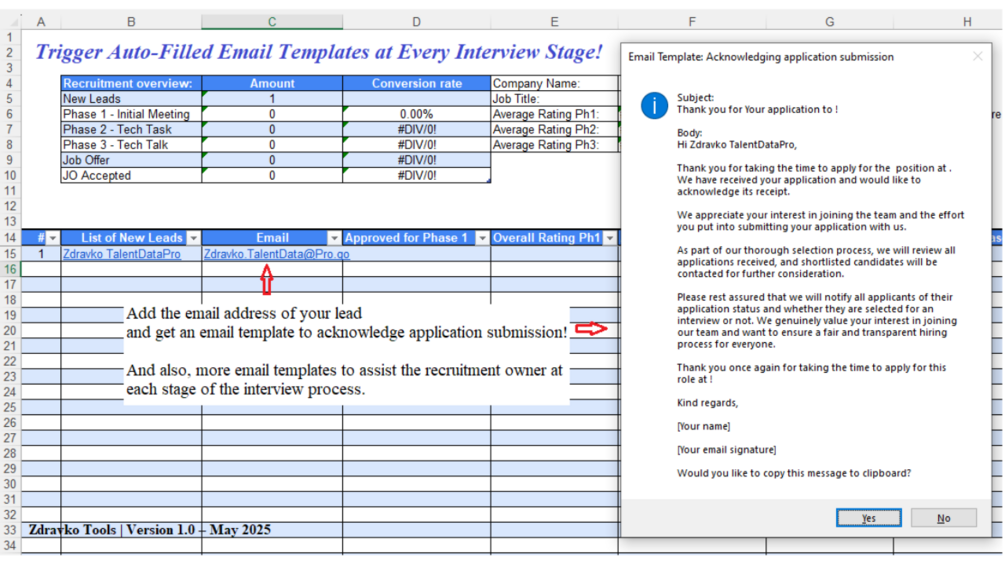Select row 33 header
1005x565 pixels.
point(10,530)
